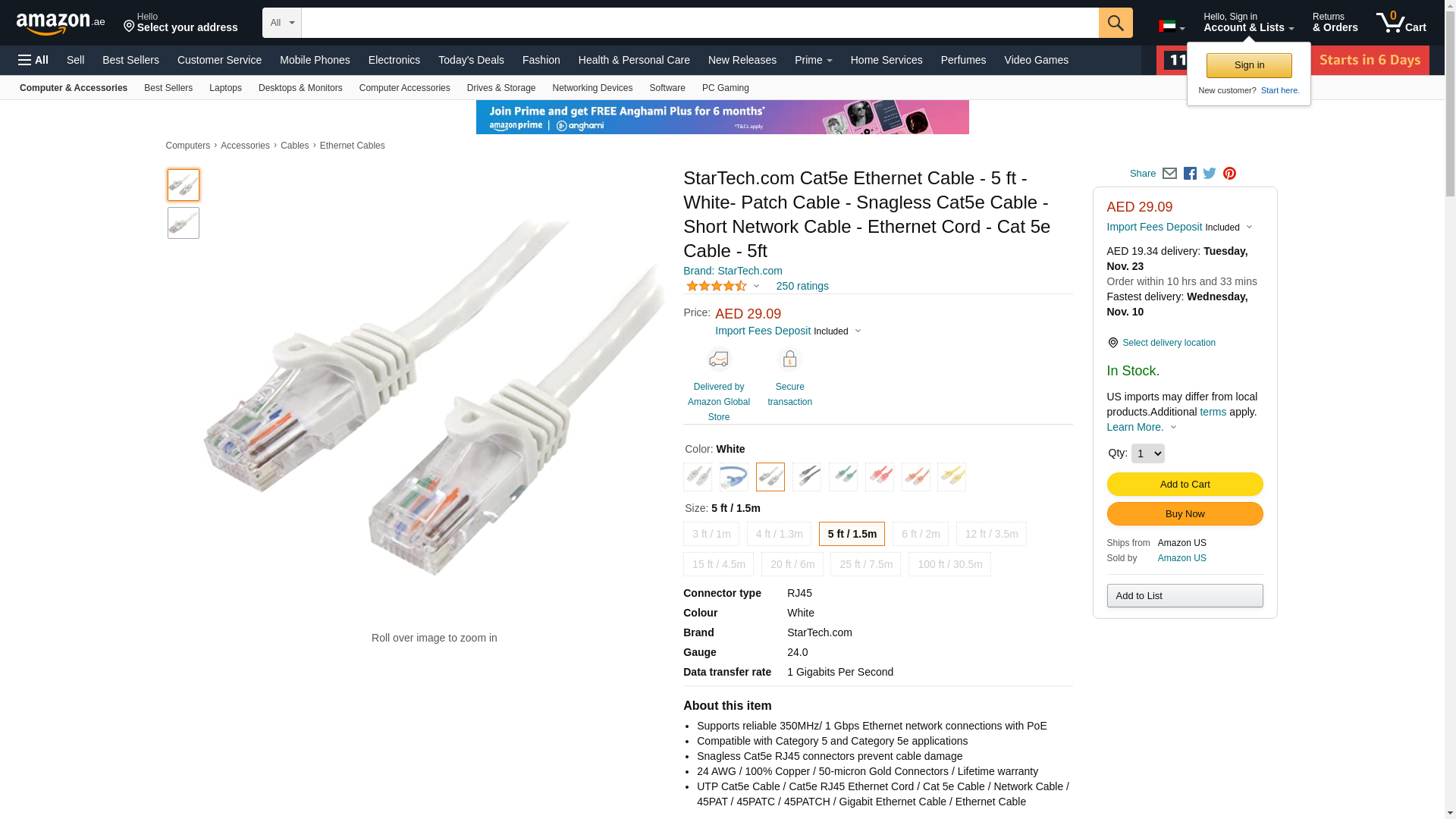Open Today's Deals in navigation bar
Image resolution: width=1456 pixels, height=819 pixels.
(471, 60)
